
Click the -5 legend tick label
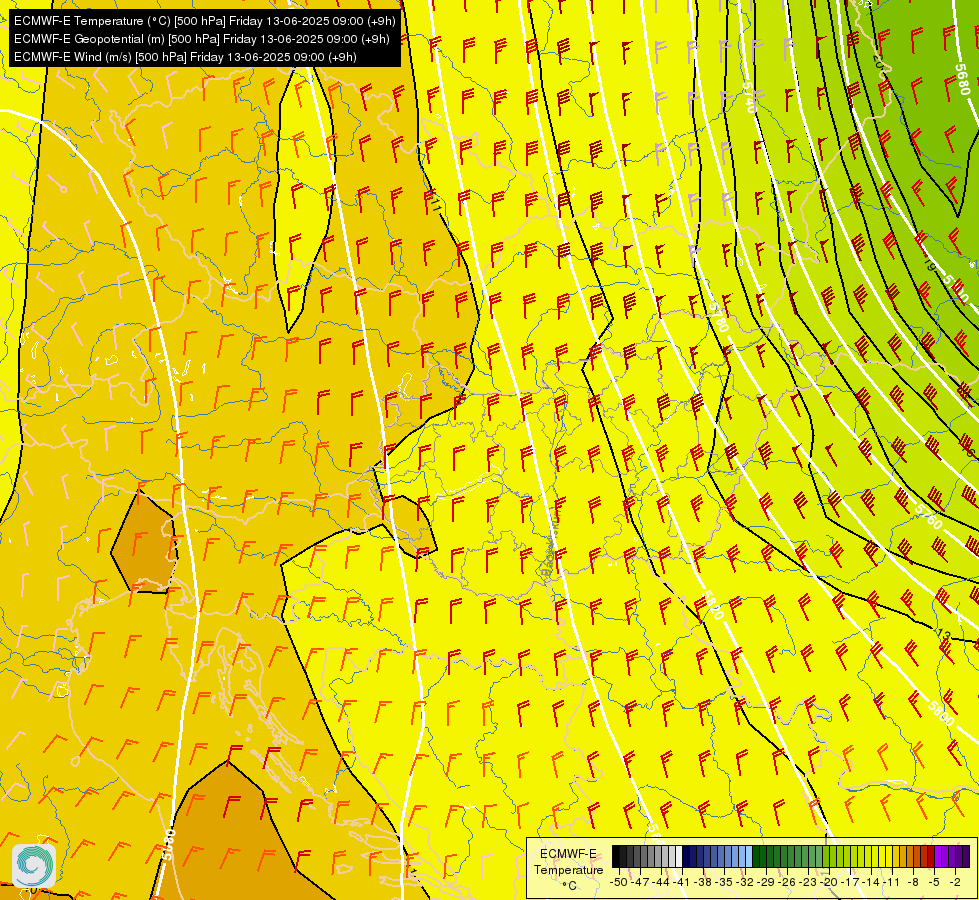[x=934, y=882]
